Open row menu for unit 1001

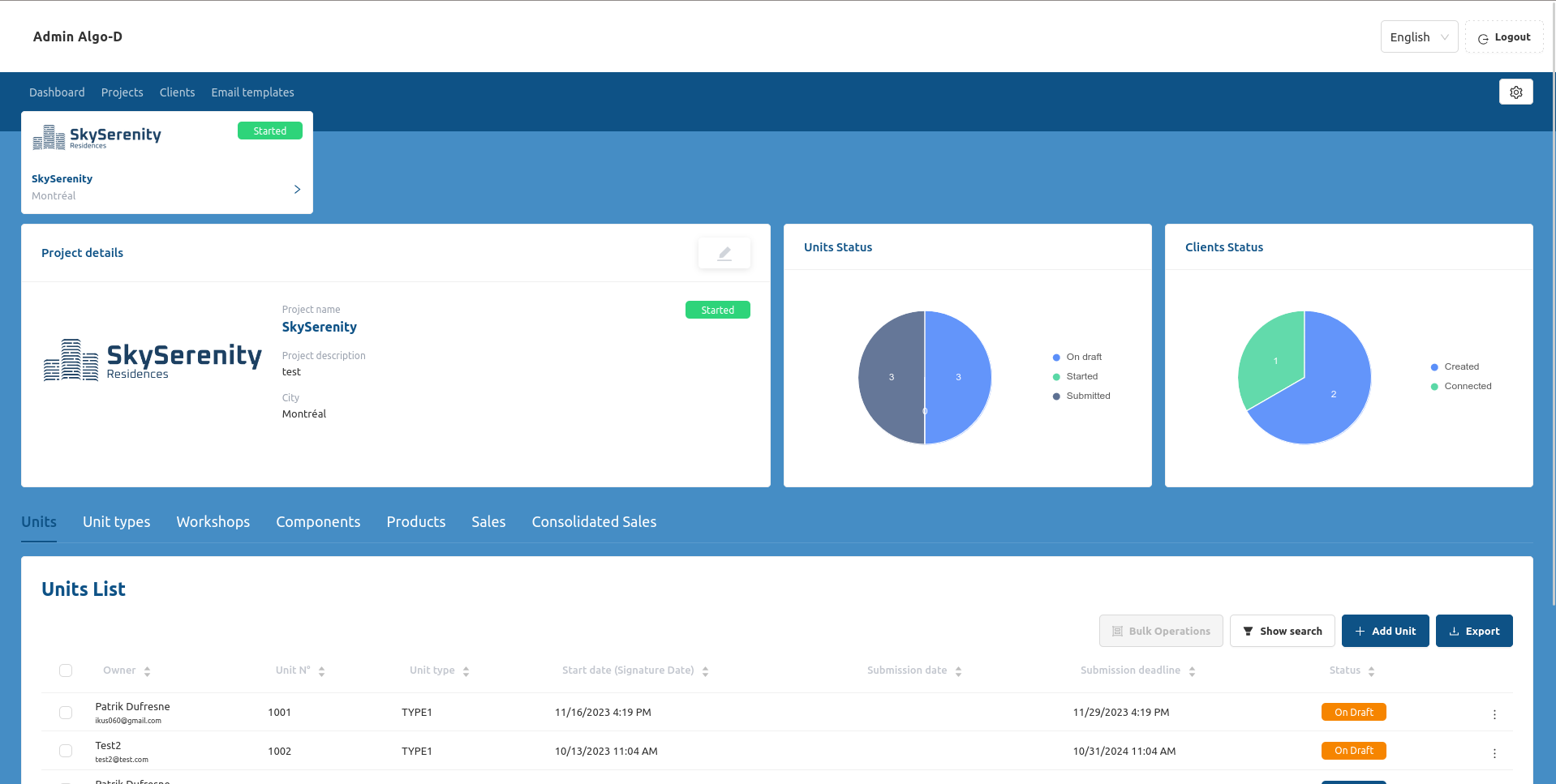tap(1494, 714)
